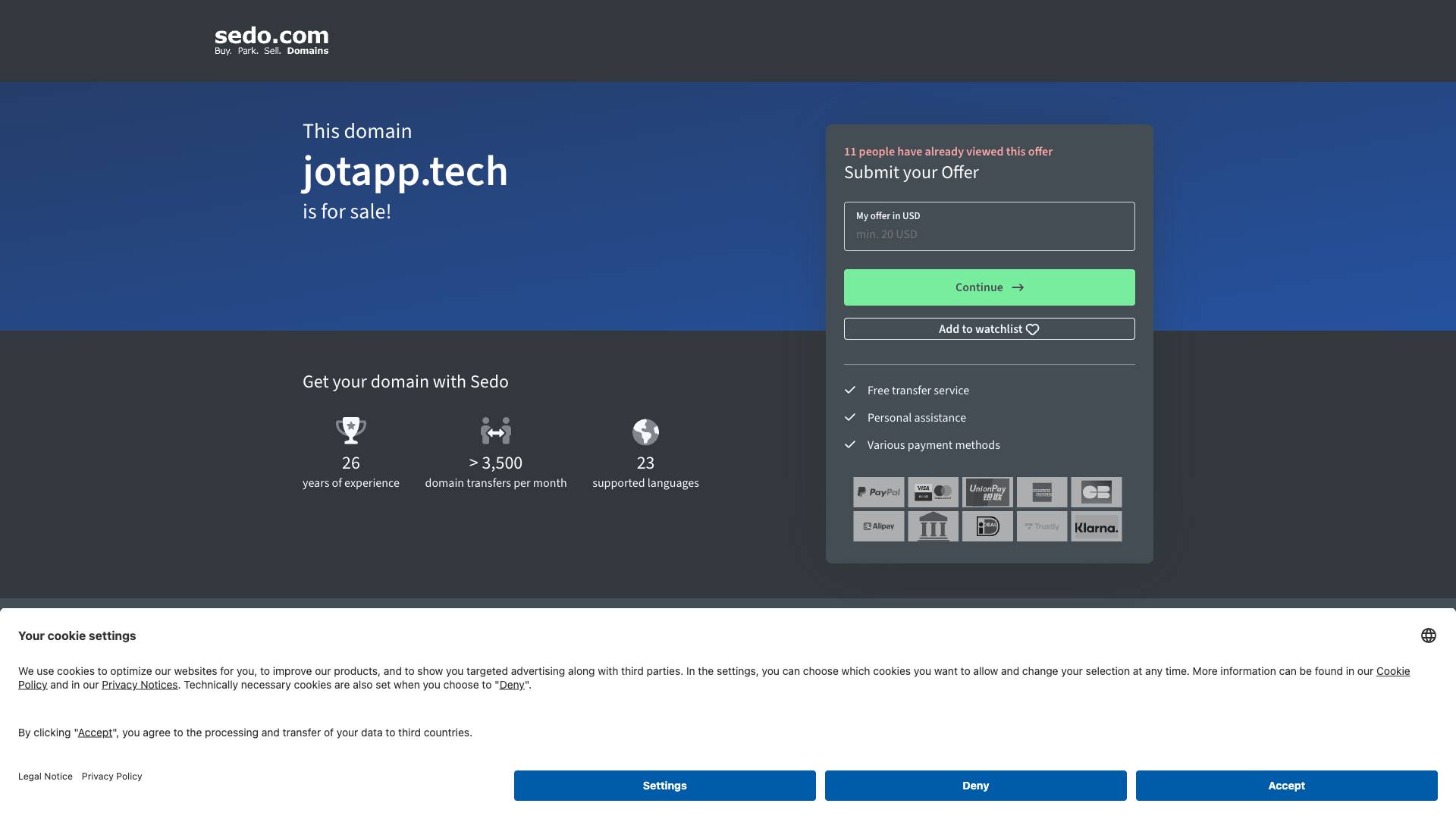Screen dimensions: 1456x819
Task: Open the cookie language globe selector
Action: pyautogui.click(x=1428, y=635)
